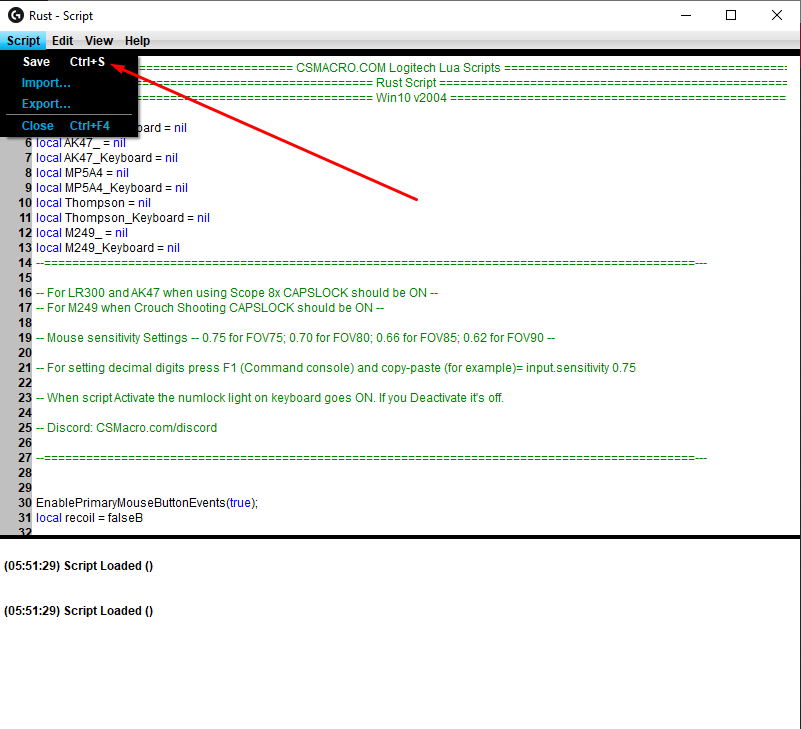Screen dimensions: 801x729
Task: Click the EnablePrimaryMouseButtonEvents code line
Action: click(147, 503)
